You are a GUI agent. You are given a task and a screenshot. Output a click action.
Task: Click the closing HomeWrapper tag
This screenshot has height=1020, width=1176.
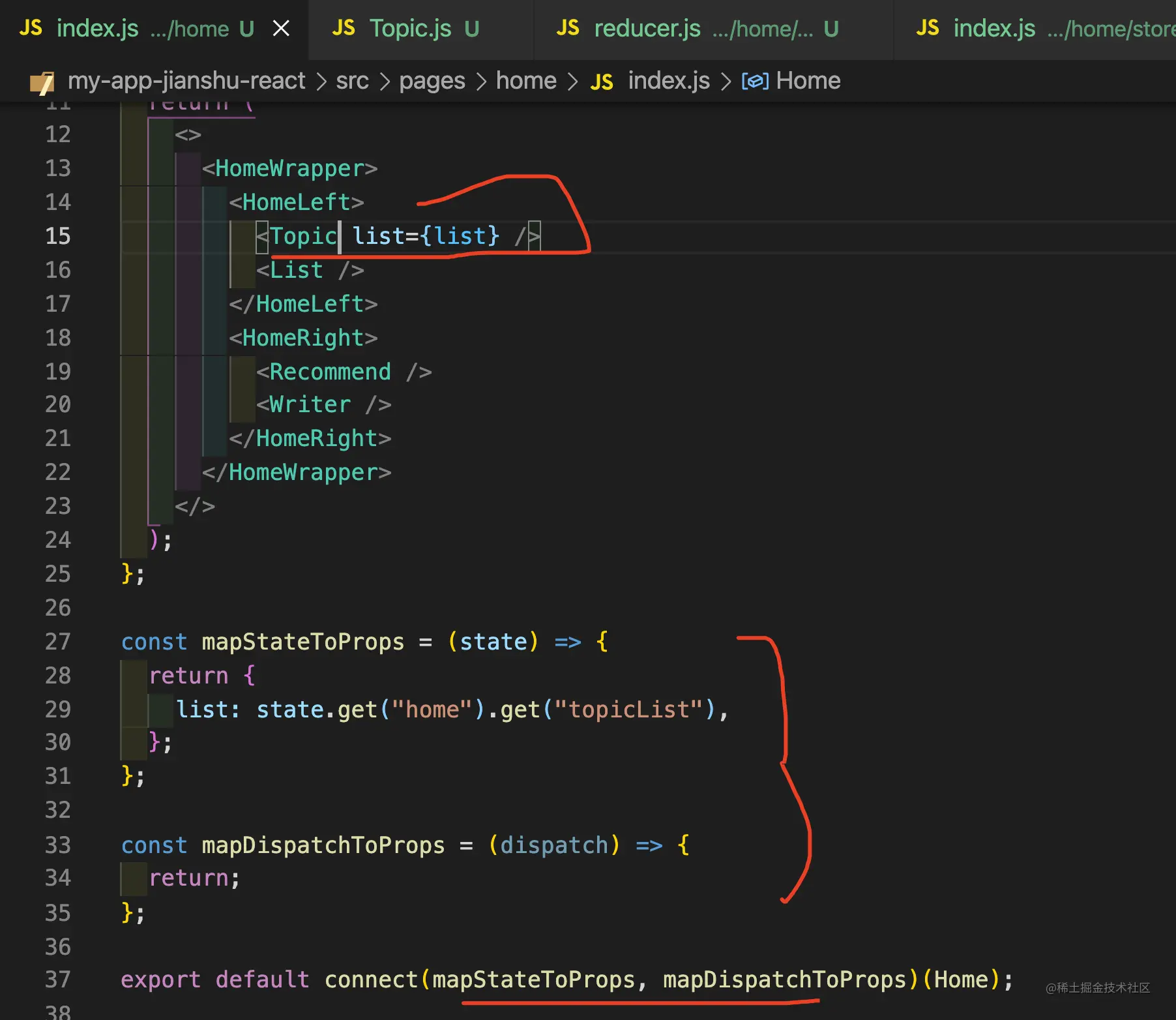click(x=297, y=472)
